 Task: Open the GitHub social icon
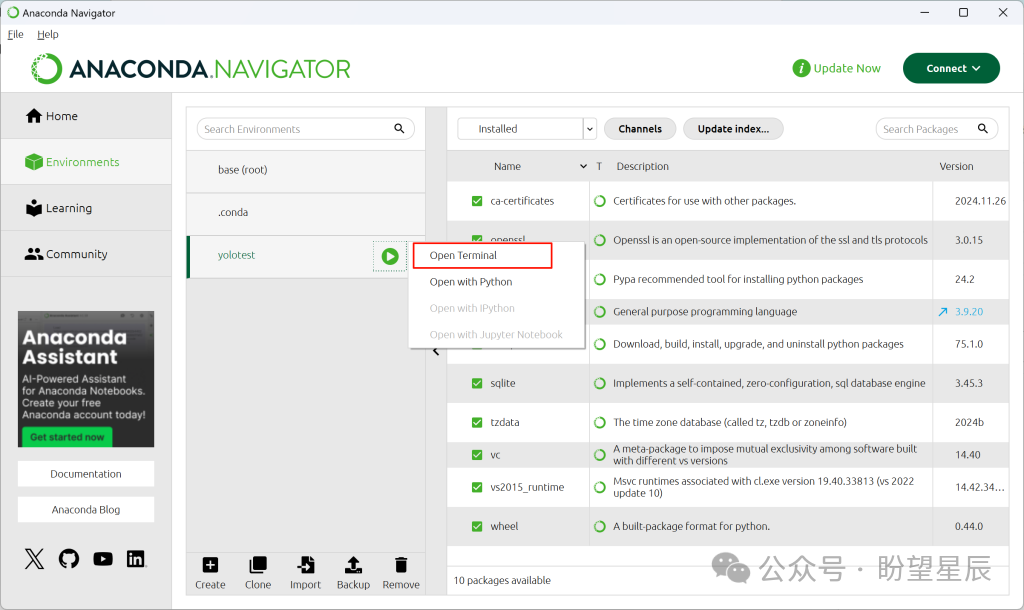coord(69,559)
